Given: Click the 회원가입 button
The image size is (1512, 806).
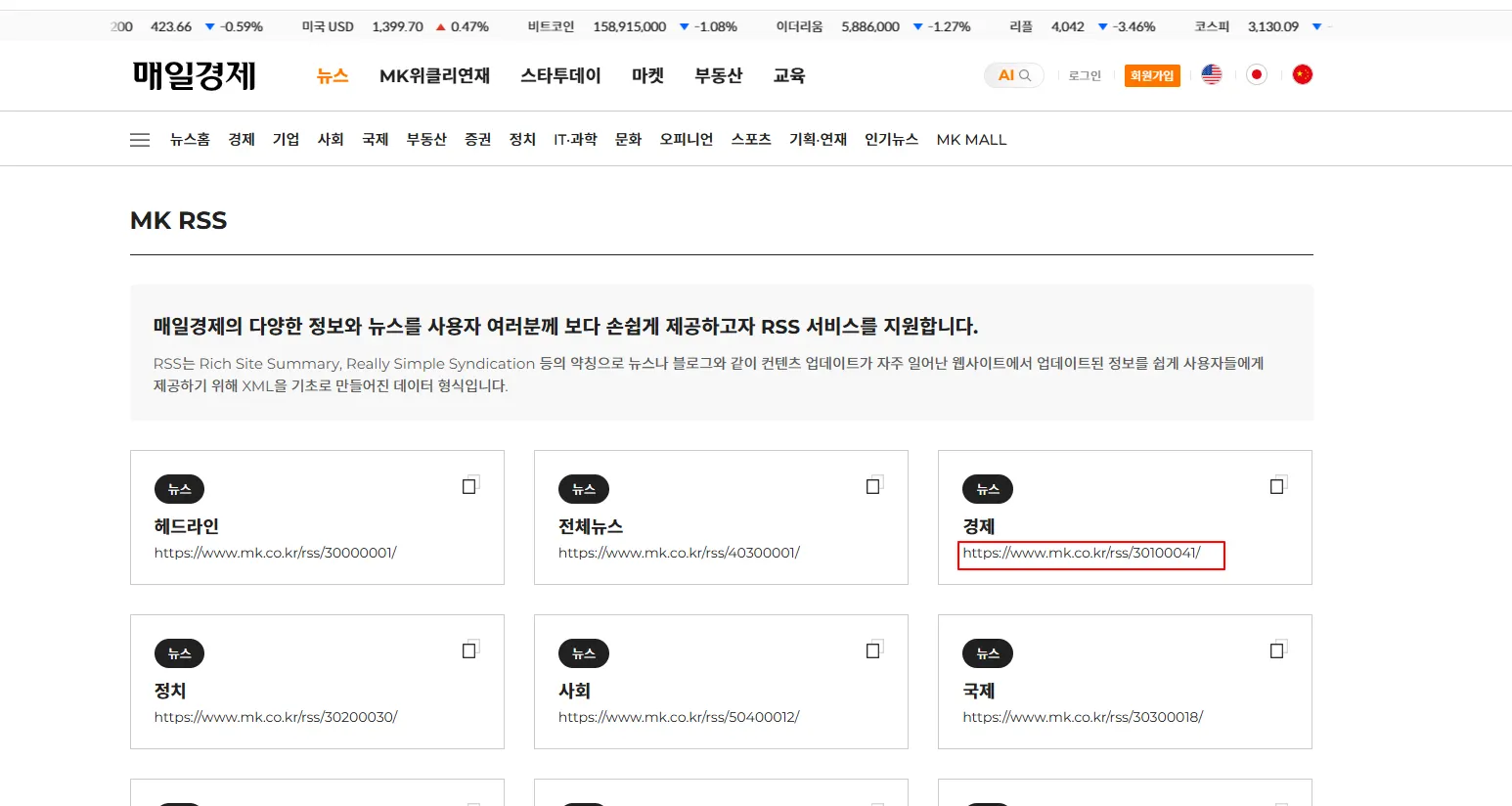Looking at the screenshot, I should (1152, 75).
